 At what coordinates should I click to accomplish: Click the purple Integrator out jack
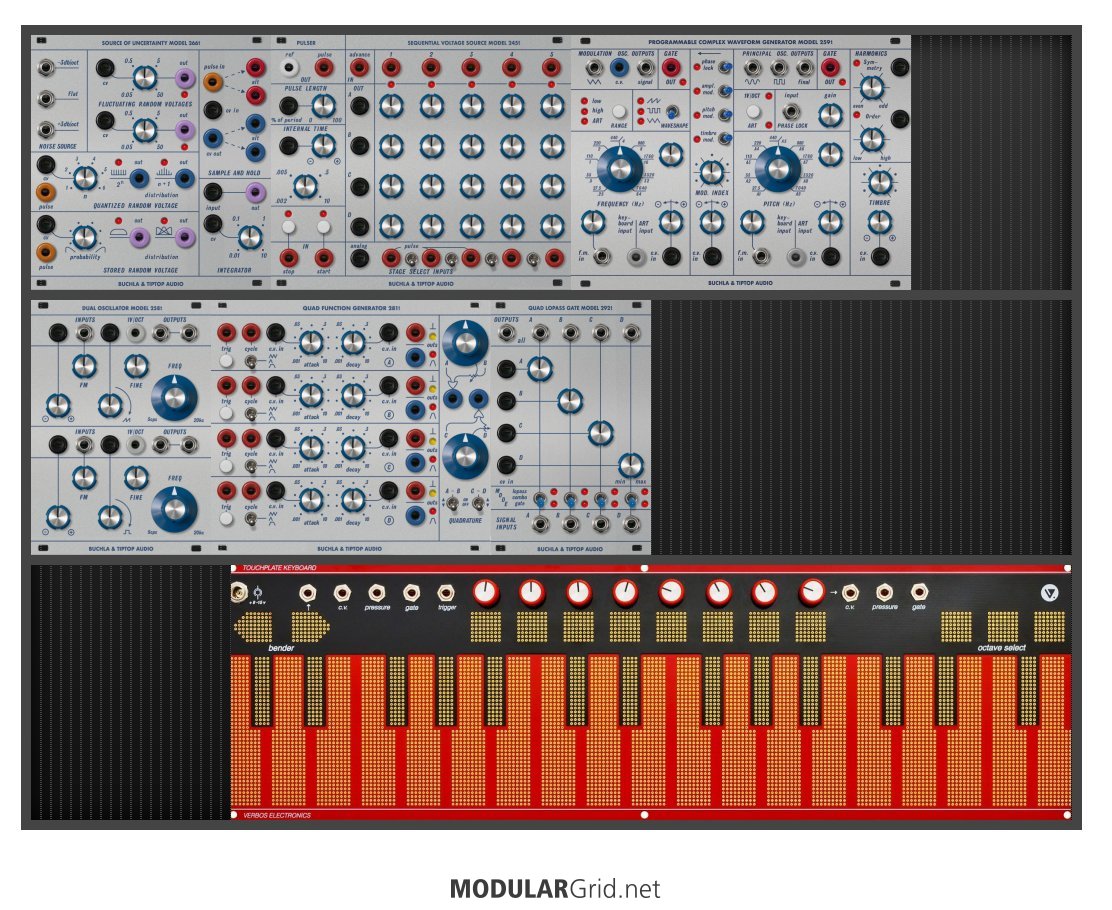255,192
